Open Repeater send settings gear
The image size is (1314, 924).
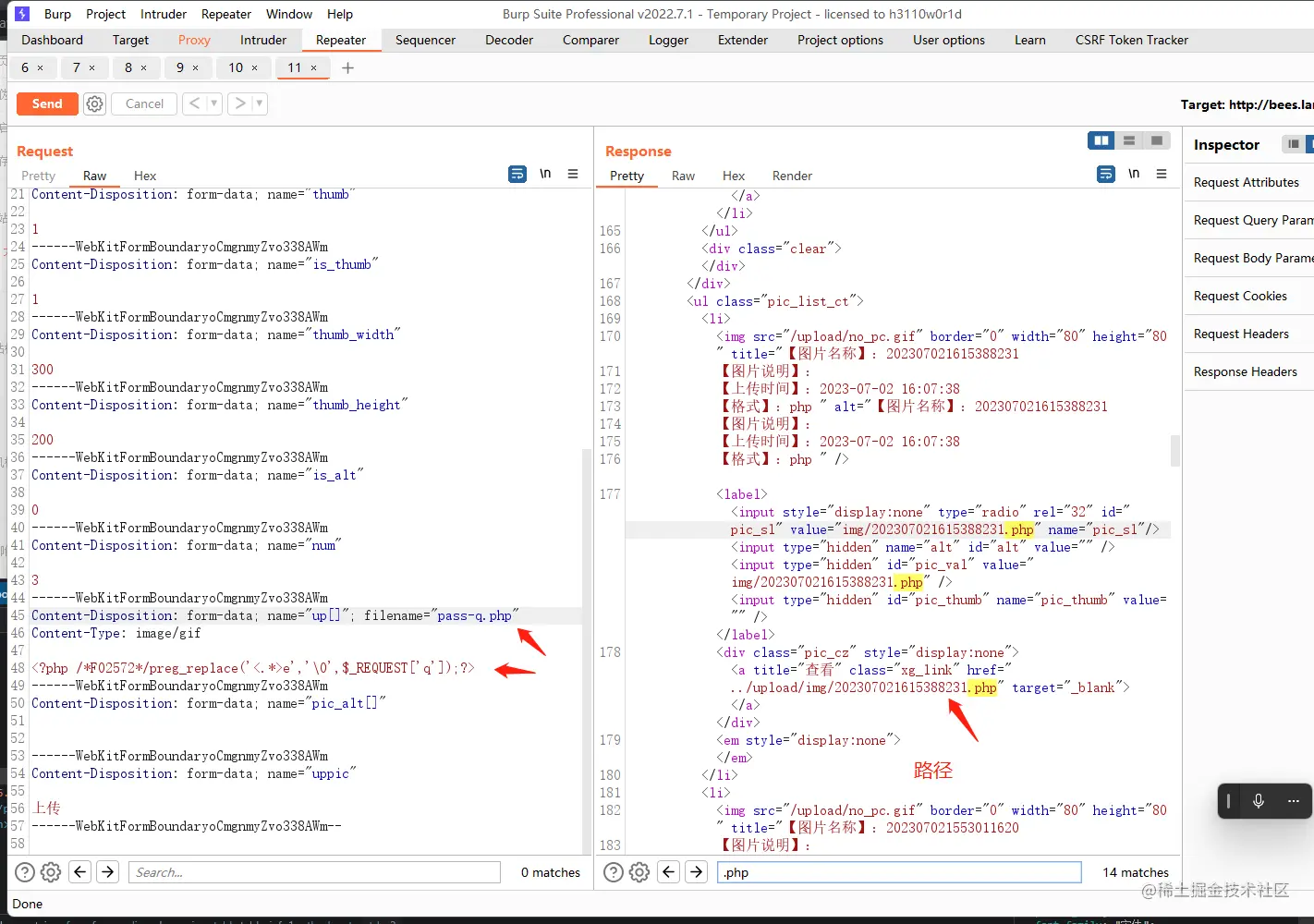coord(94,103)
